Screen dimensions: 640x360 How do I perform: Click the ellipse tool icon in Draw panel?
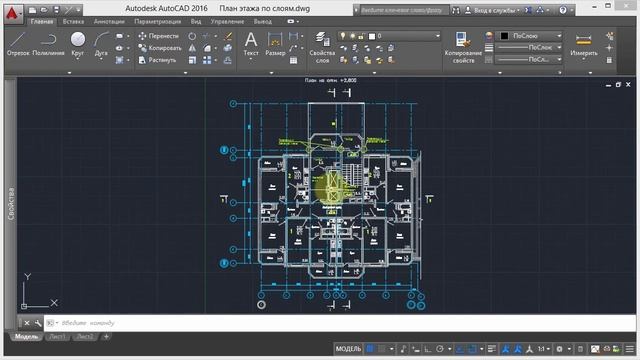point(119,48)
